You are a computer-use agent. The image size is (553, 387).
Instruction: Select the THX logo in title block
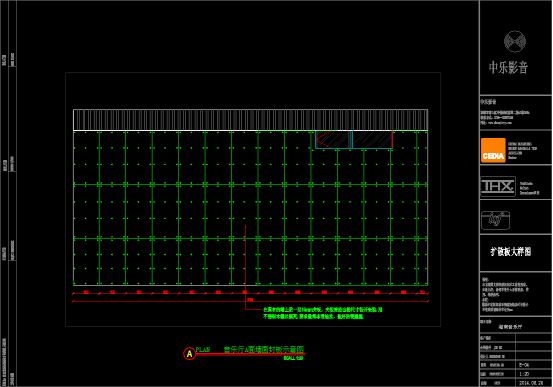click(498, 186)
